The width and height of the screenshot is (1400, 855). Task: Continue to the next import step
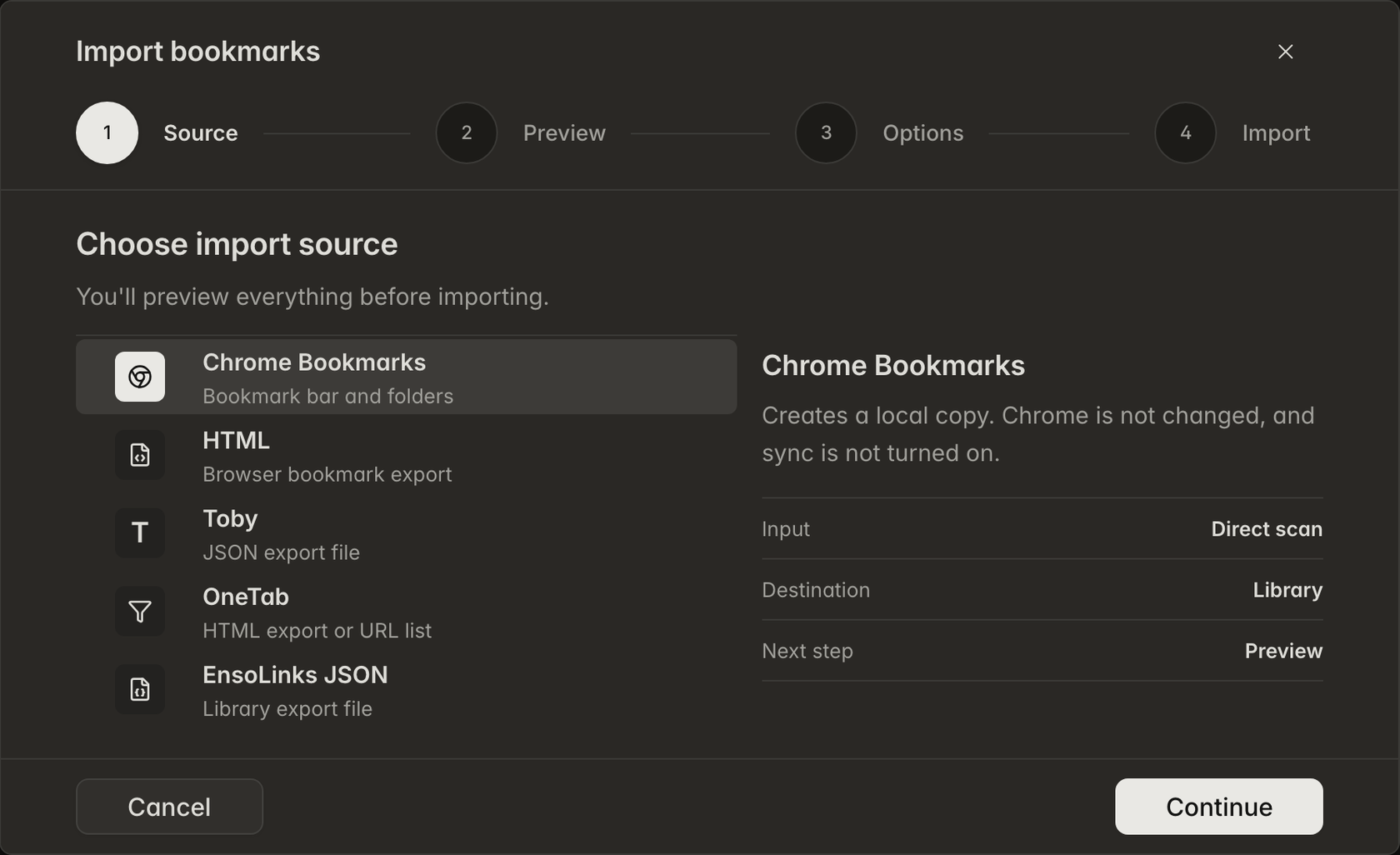tap(1219, 807)
